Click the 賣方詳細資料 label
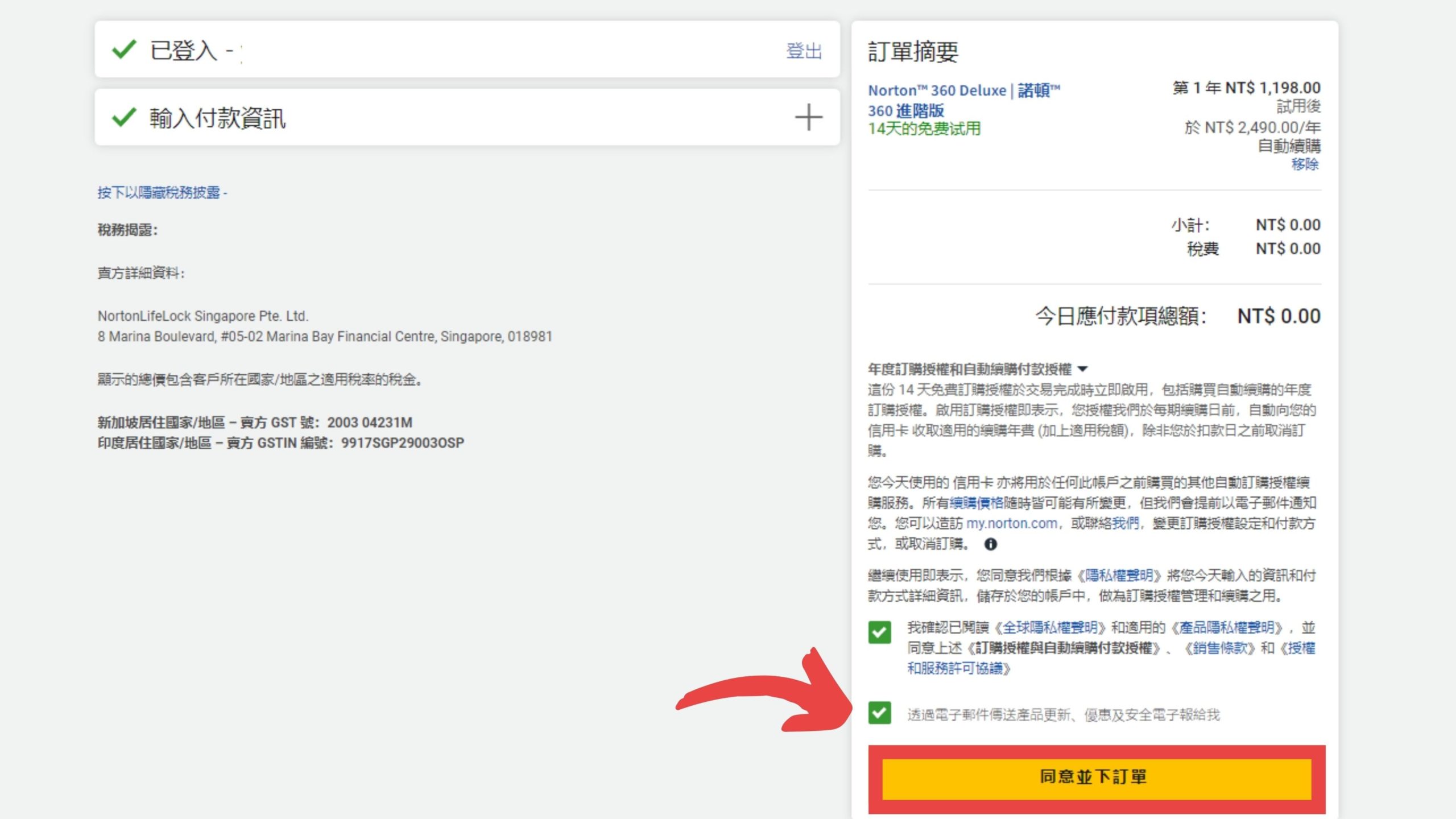The height and width of the screenshot is (819, 1456). click(141, 273)
